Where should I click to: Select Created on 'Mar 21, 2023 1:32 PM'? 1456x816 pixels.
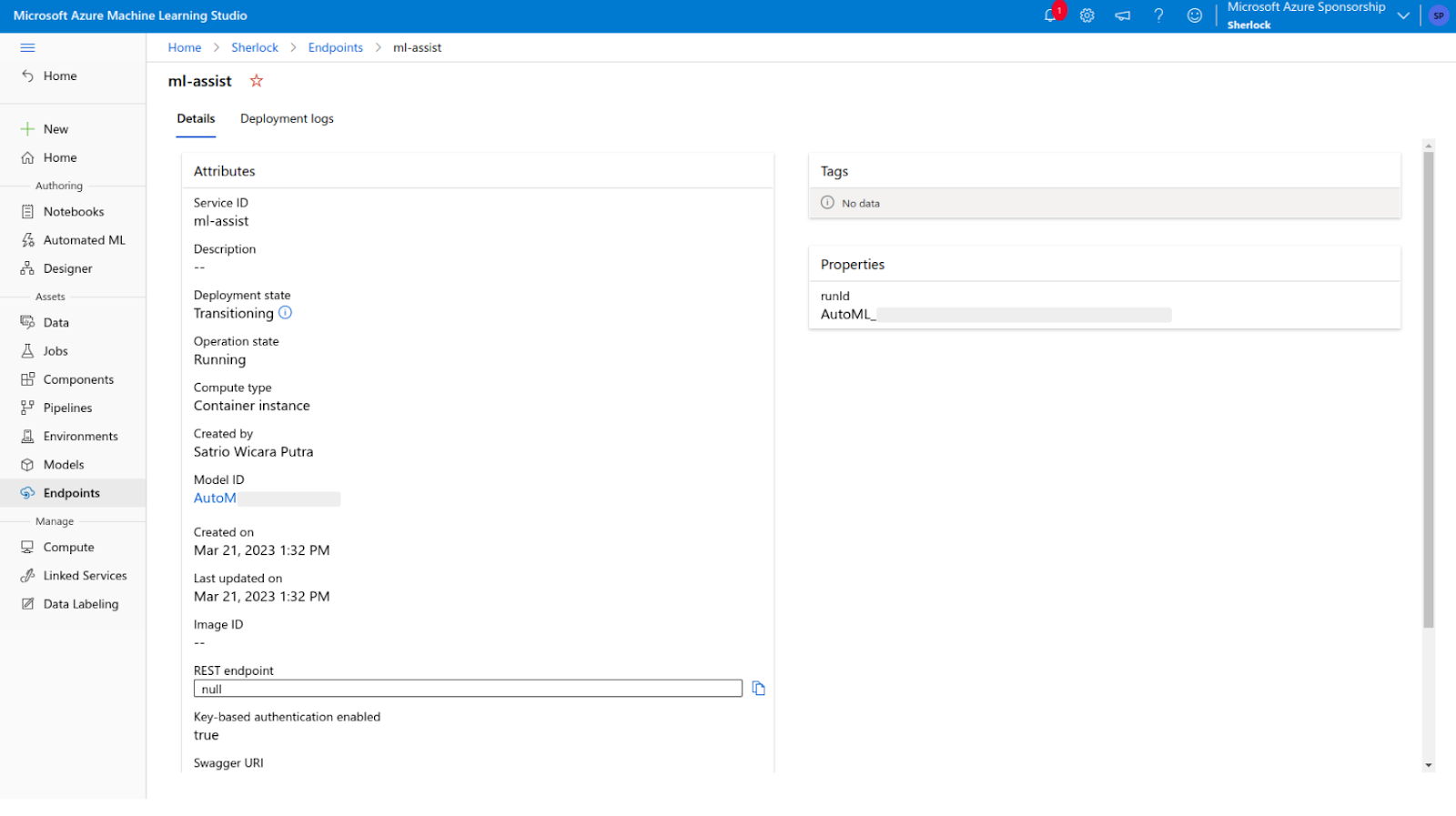(x=262, y=550)
